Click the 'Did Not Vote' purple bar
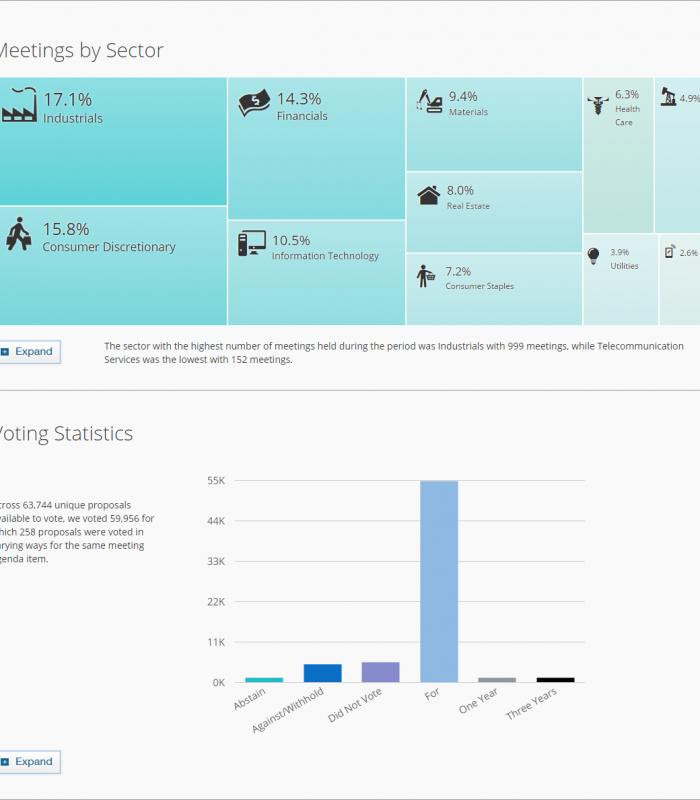 [380, 672]
